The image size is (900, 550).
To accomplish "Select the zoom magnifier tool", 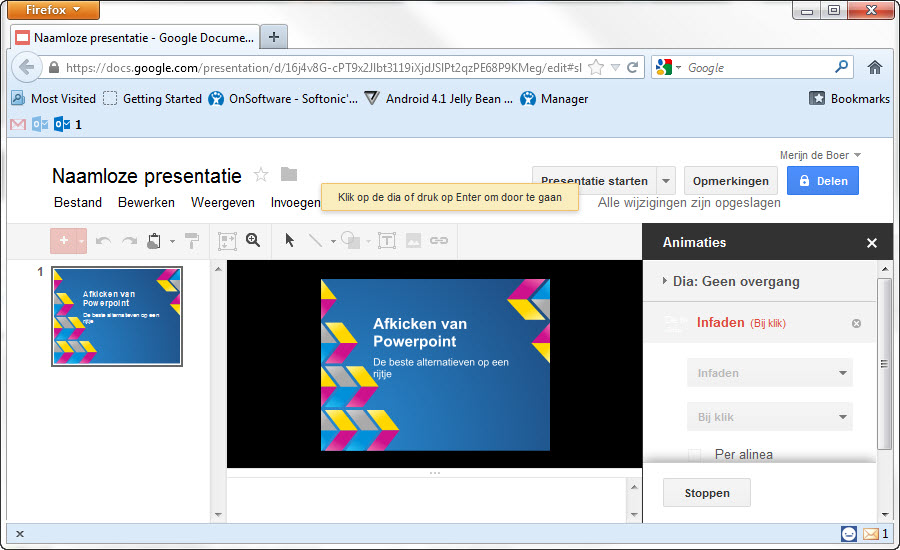I will click(x=253, y=241).
